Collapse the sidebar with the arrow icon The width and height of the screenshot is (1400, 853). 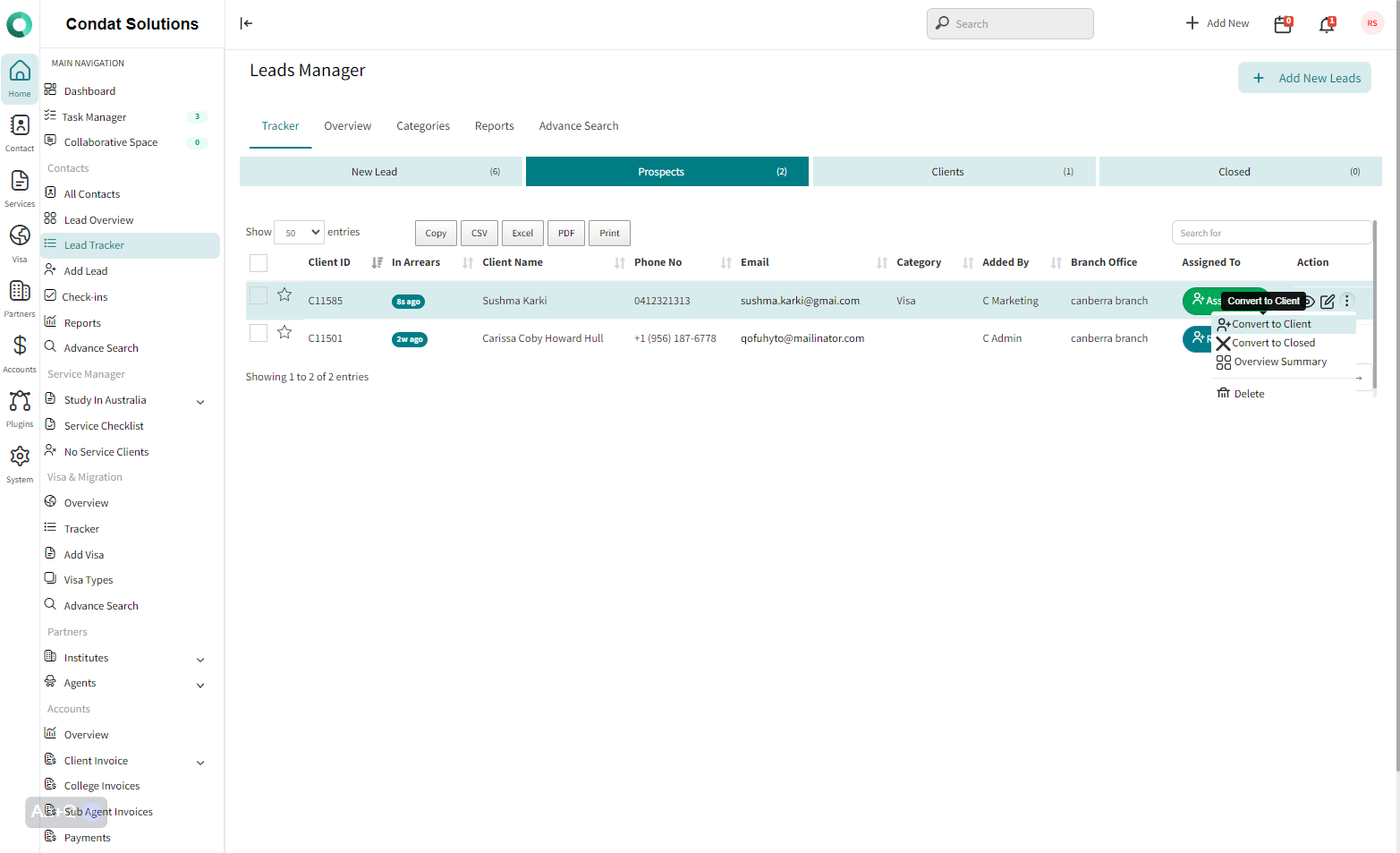click(x=246, y=23)
